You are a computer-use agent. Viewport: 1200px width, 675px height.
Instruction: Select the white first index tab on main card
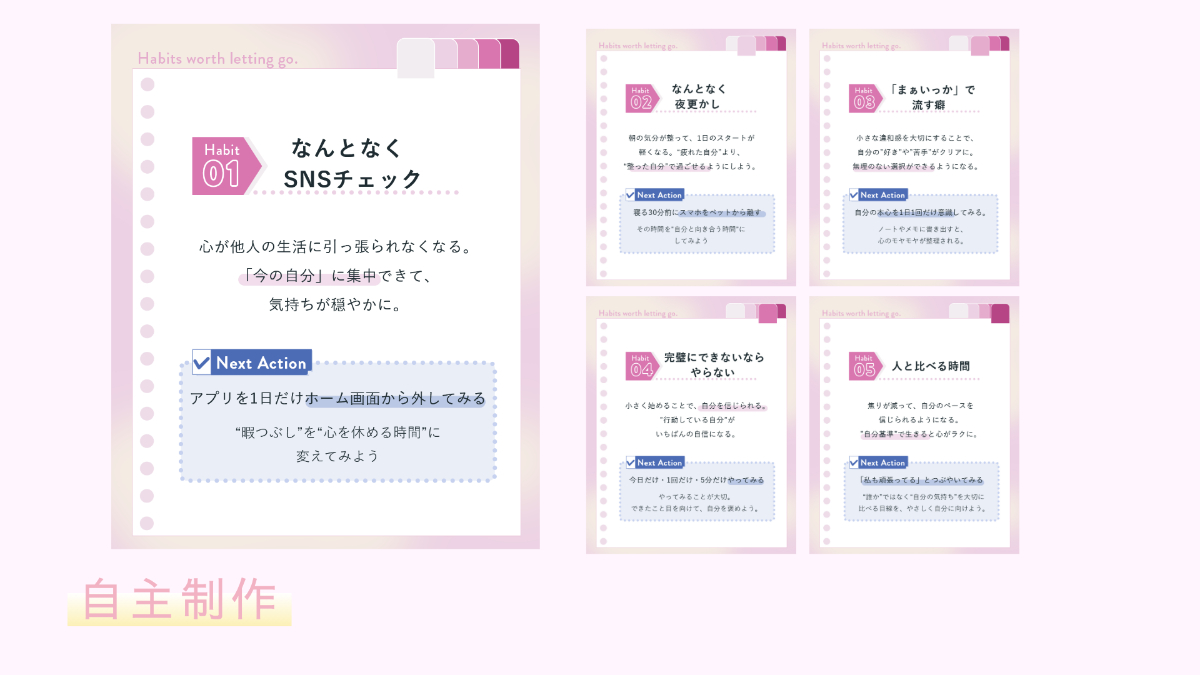point(416,58)
